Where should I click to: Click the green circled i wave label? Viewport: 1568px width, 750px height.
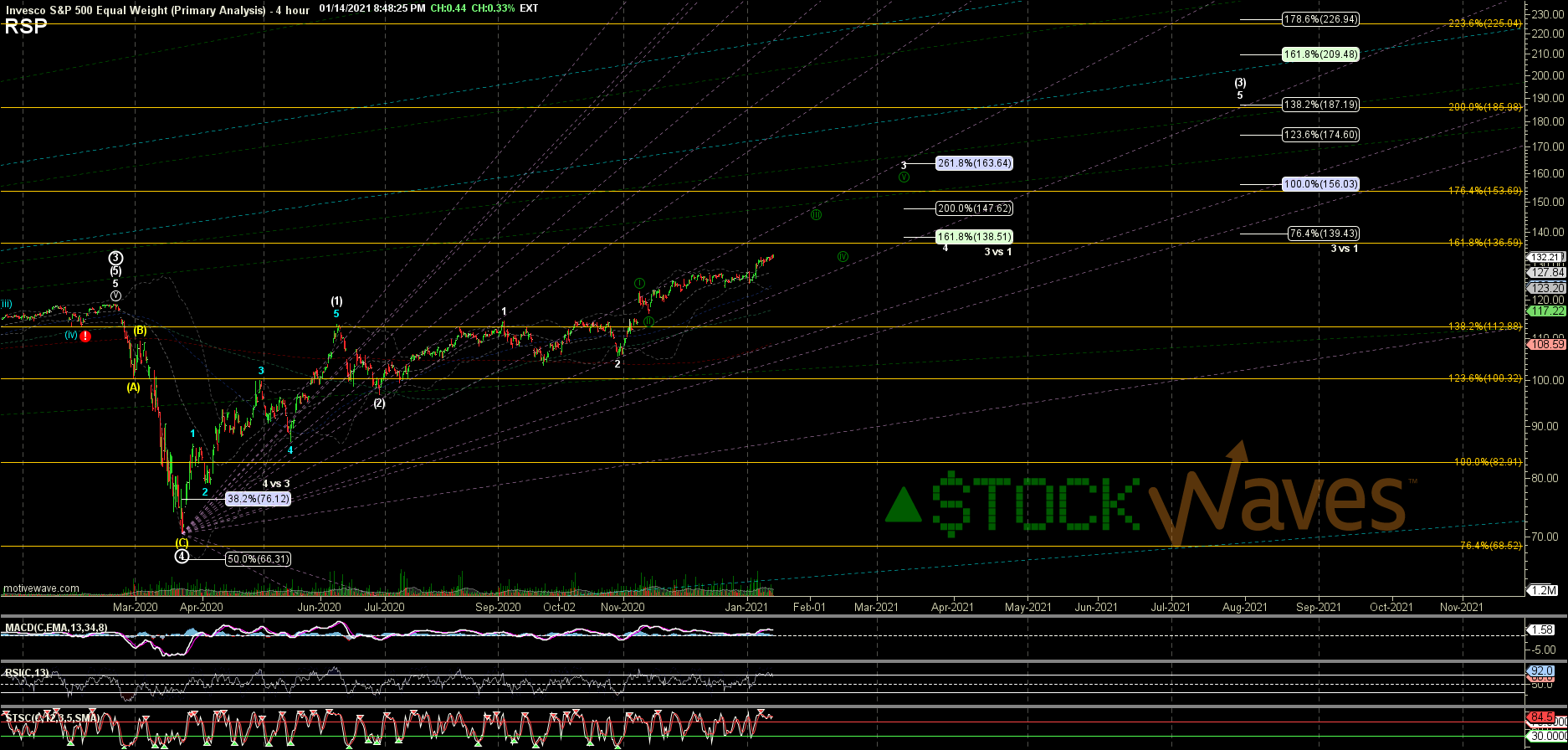pos(639,283)
